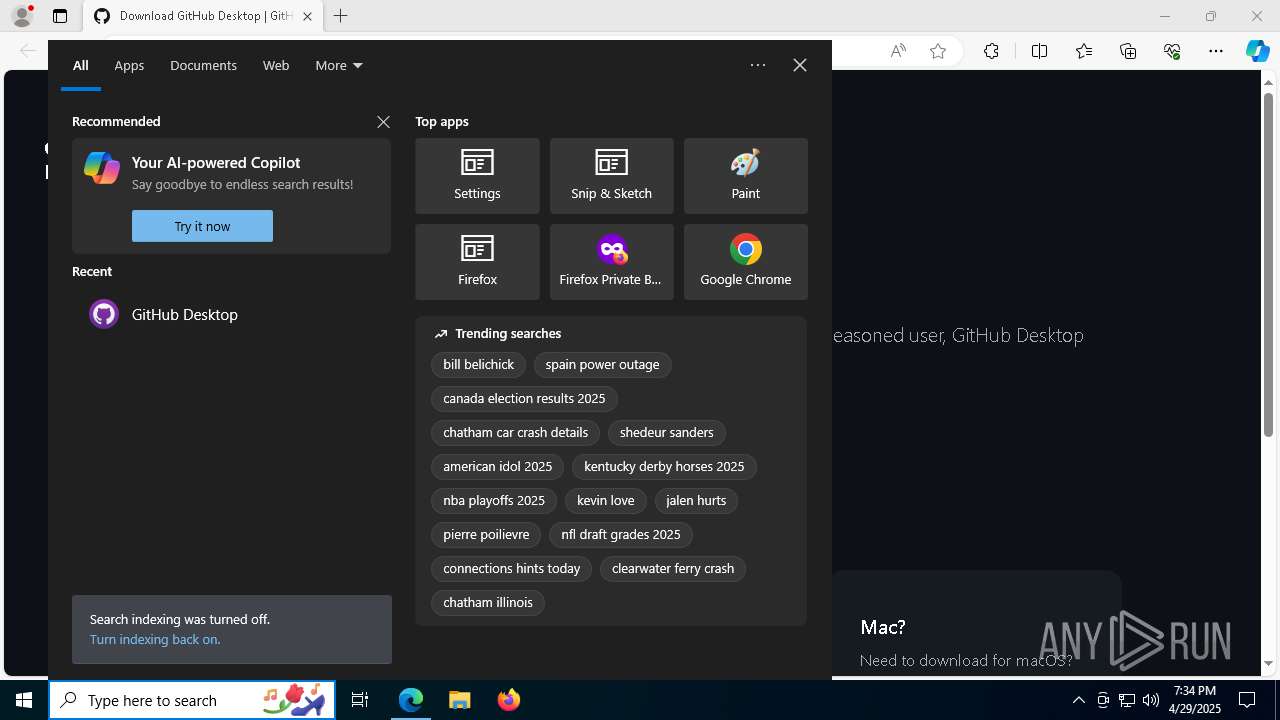Click the Windows Start button
This screenshot has width=1280, height=720.
coord(24,700)
